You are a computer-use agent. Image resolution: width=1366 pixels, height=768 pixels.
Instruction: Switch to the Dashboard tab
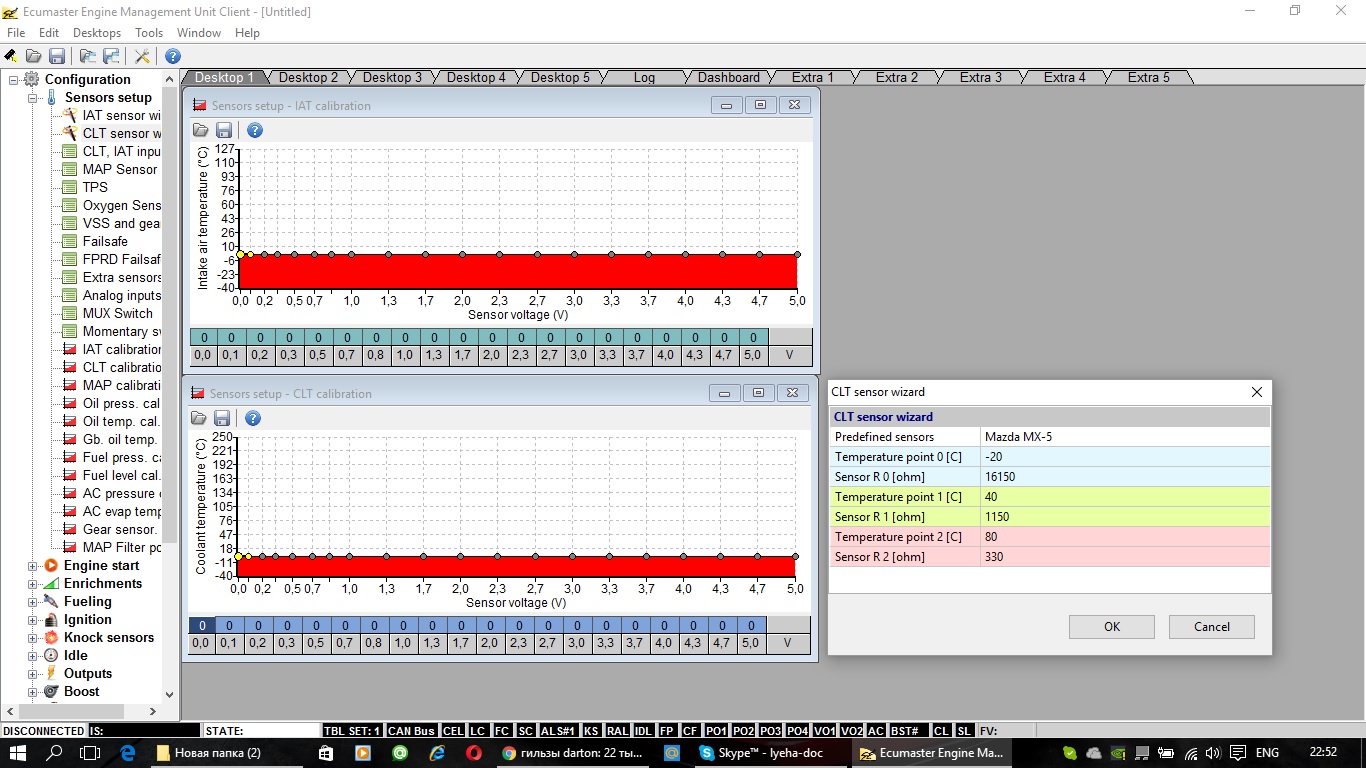tap(728, 77)
